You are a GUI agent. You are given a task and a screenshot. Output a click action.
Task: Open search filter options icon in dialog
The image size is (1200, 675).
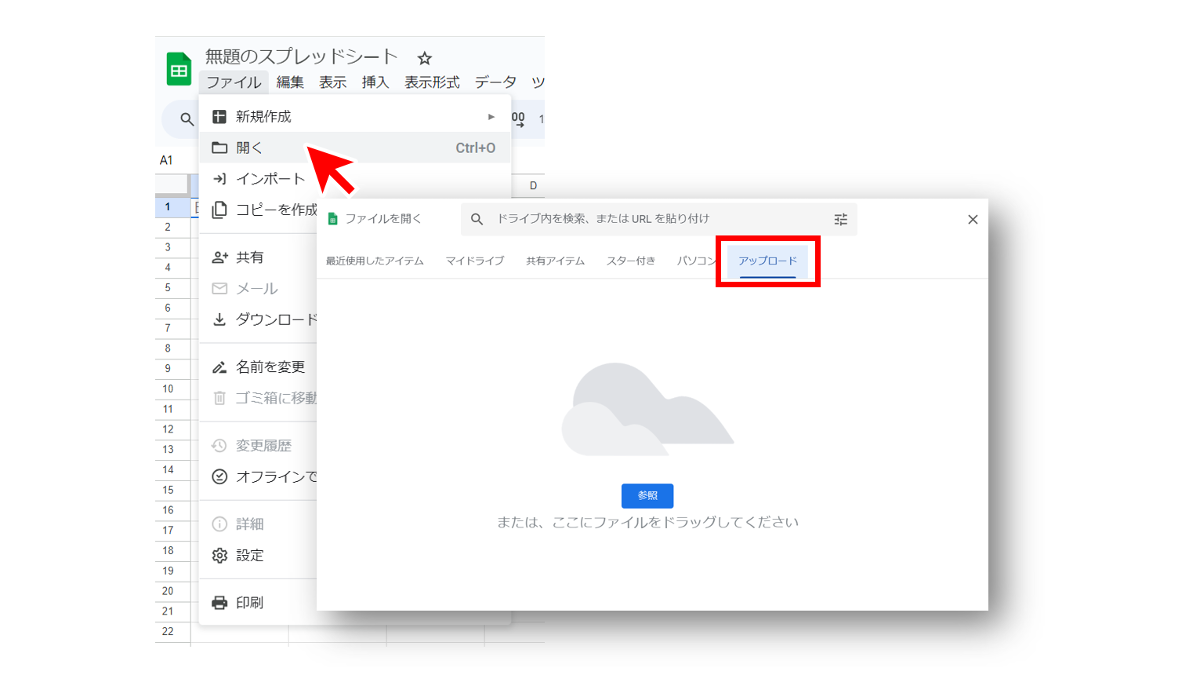pos(840,219)
